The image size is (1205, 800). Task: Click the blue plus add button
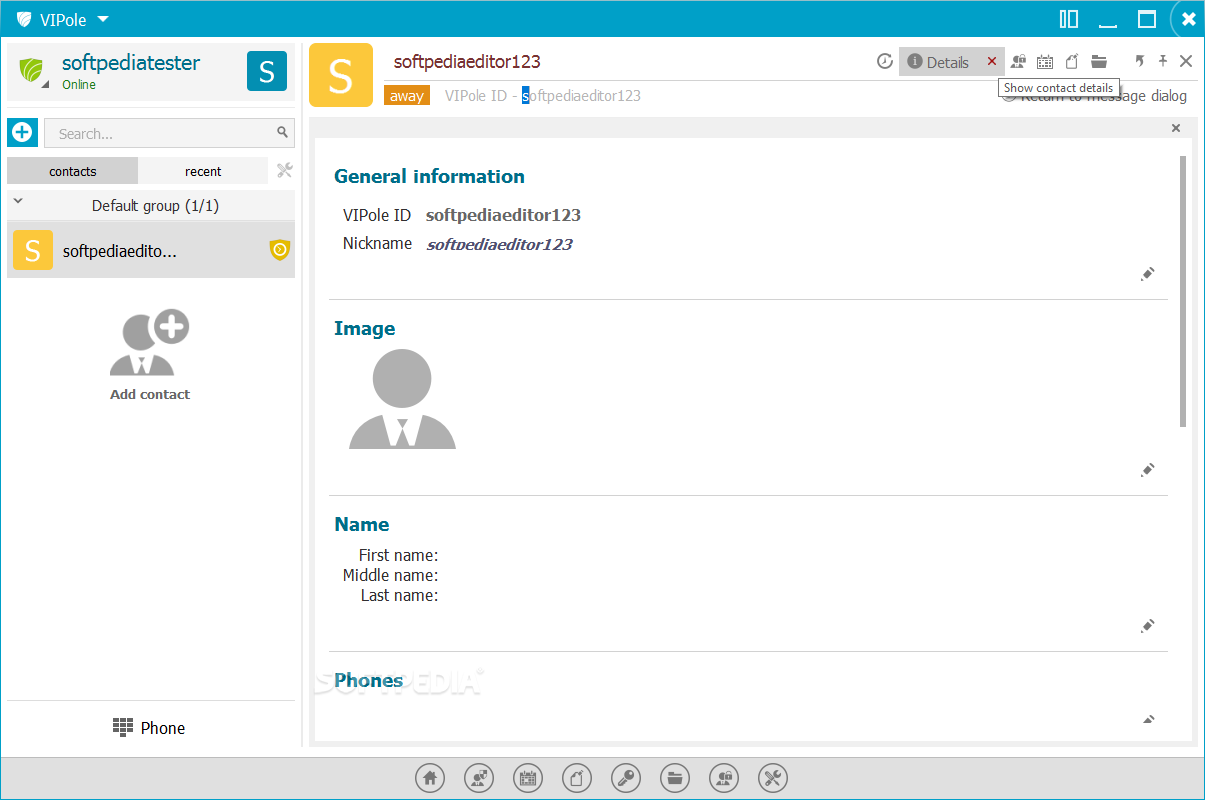(22, 132)
